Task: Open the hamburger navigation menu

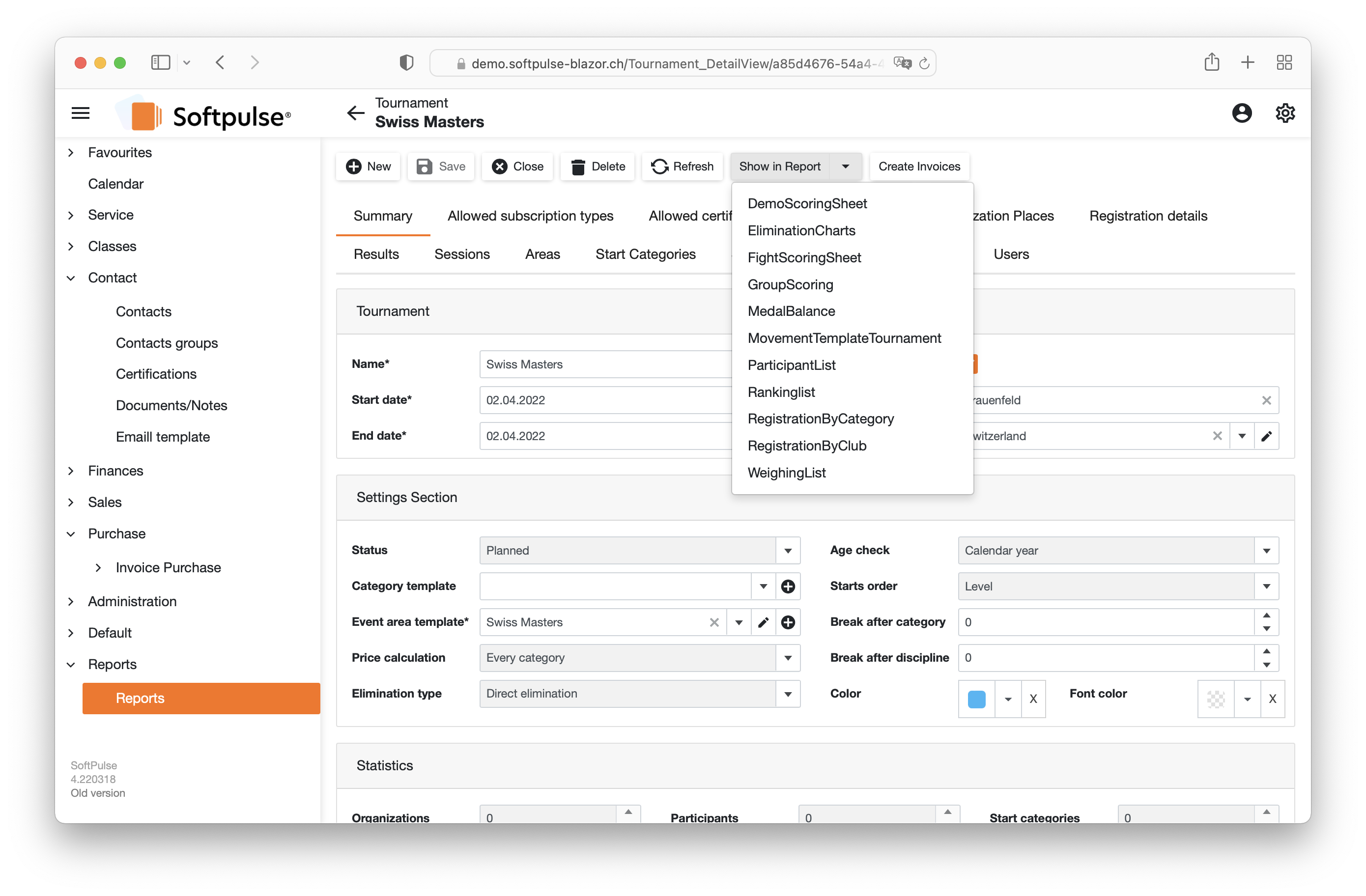Action: (x=81, y=113)
